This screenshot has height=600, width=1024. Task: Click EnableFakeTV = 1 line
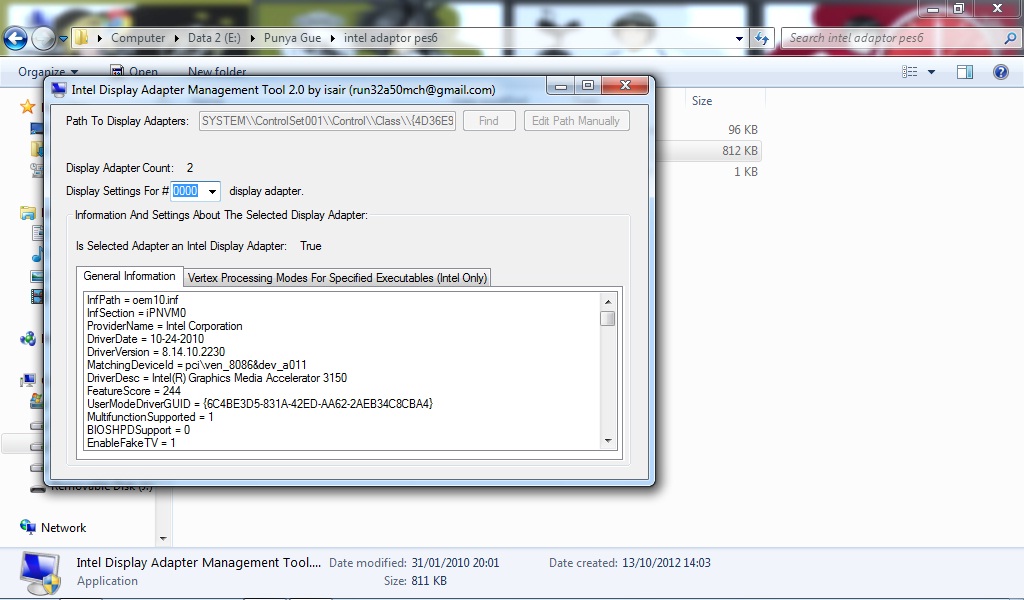(131, 443)
